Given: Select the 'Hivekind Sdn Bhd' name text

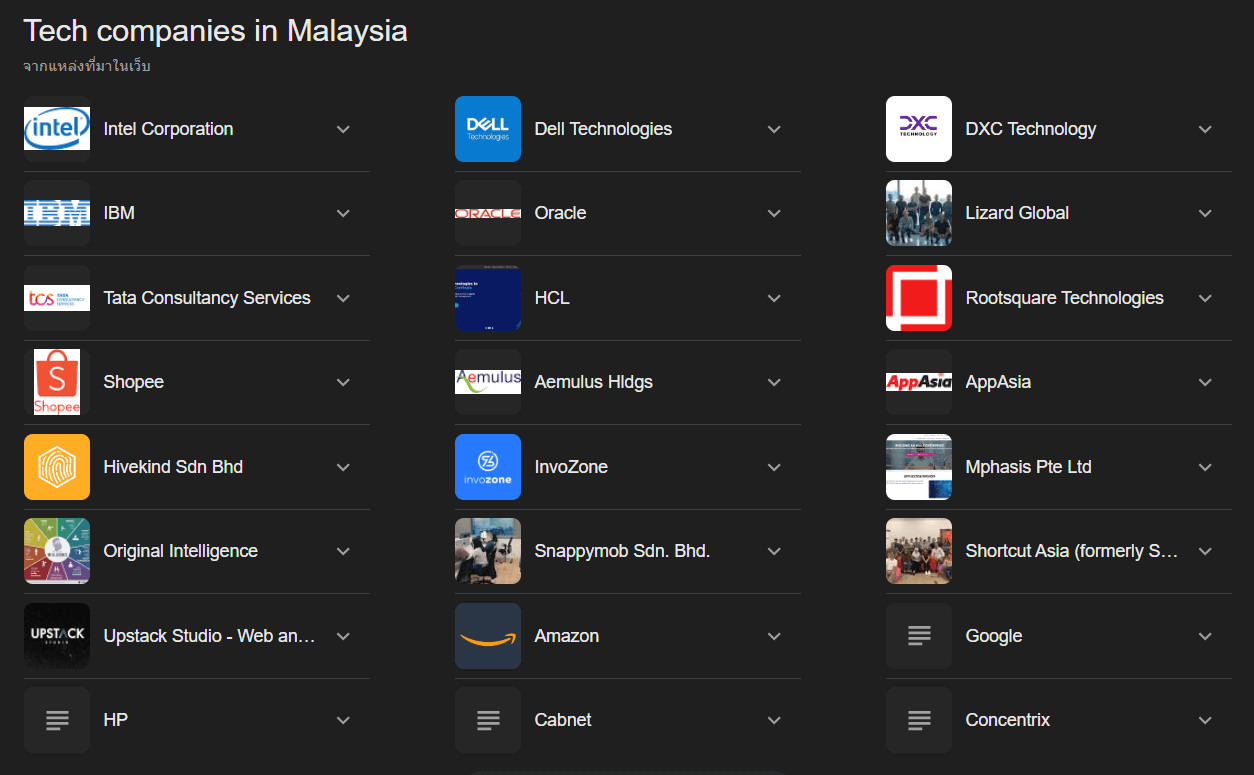Looking at the screenshot, I should point(173,467).
